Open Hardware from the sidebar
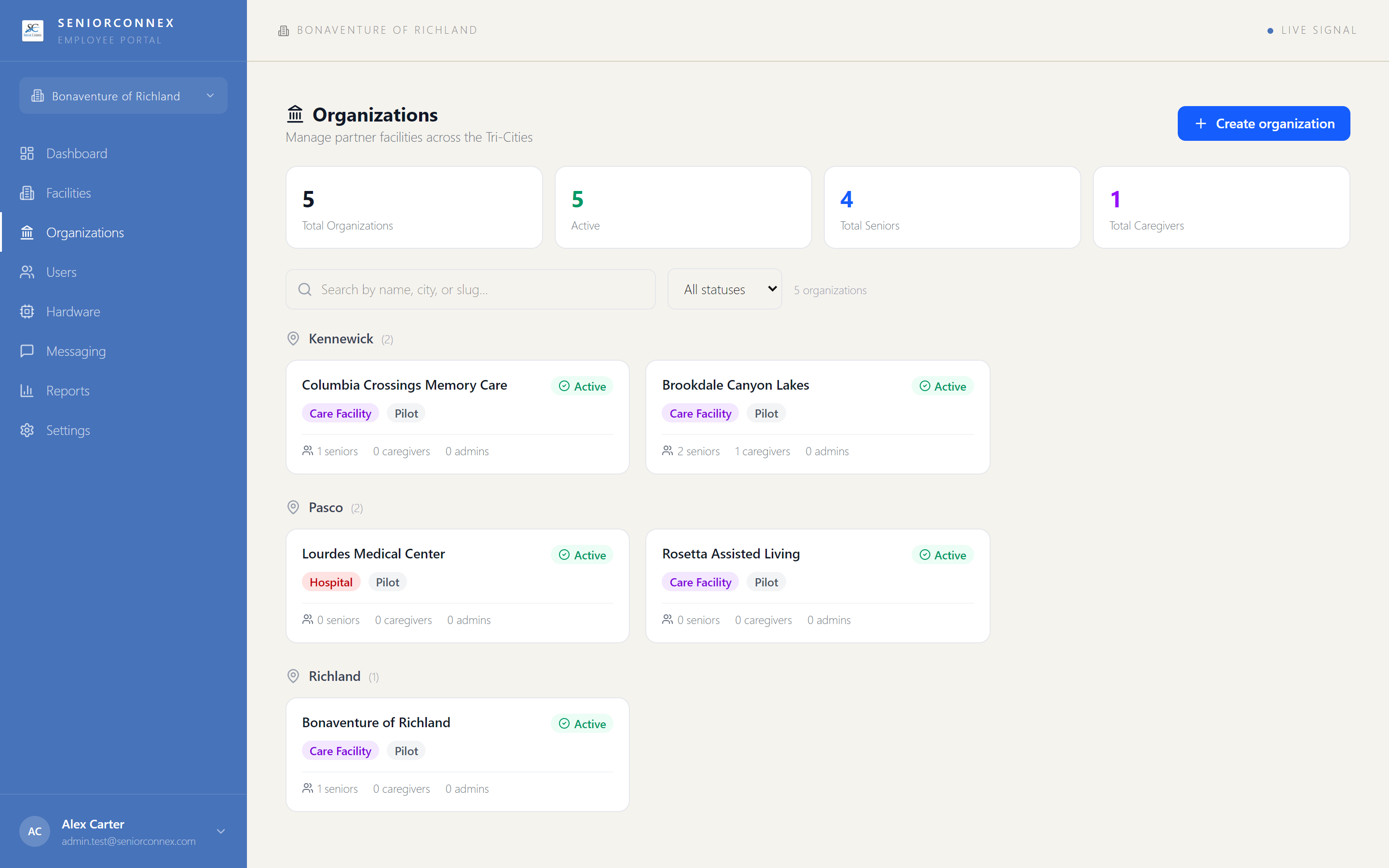Image resolution: width=1389 pixels, height=868 pixels. pyautogui.click(x=123, y=312)
